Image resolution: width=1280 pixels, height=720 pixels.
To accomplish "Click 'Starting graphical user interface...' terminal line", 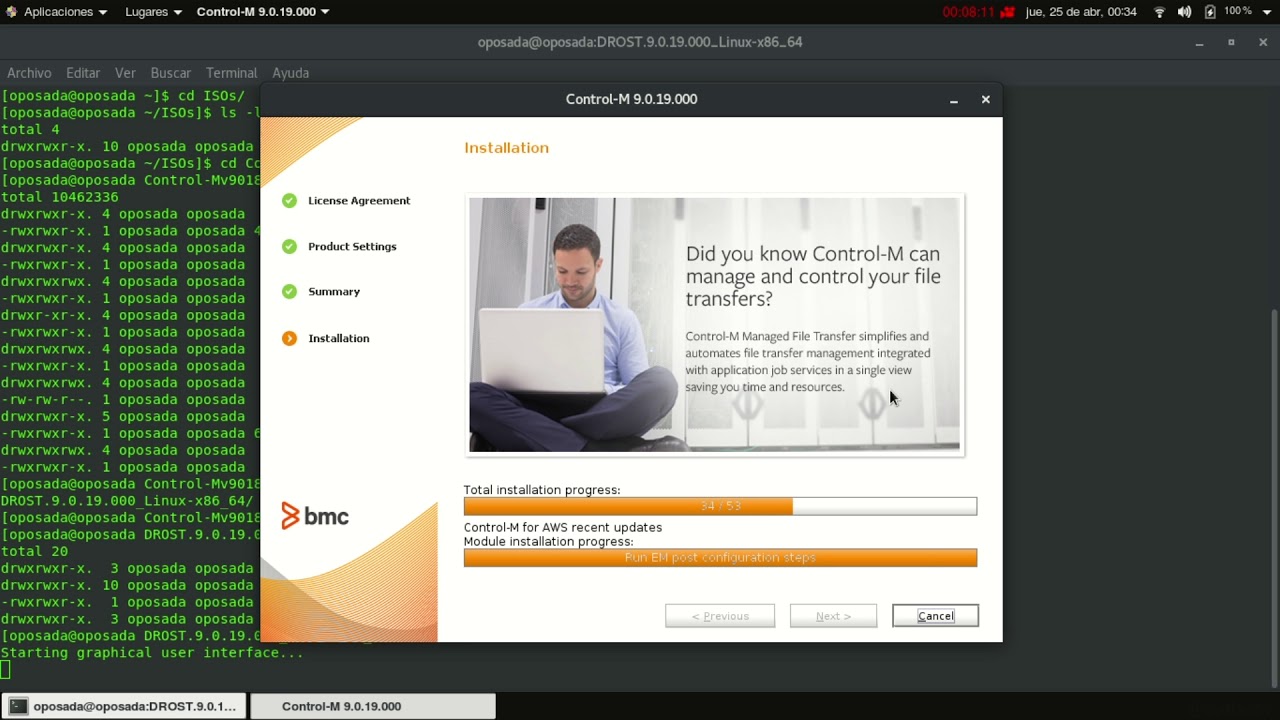I will coord(152,653).
